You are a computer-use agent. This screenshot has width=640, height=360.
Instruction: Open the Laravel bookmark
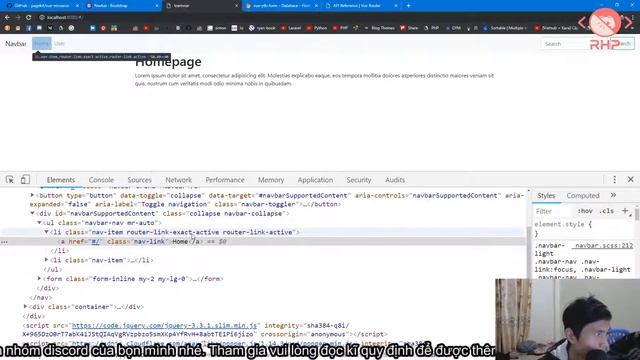click(x=291, y=28)
